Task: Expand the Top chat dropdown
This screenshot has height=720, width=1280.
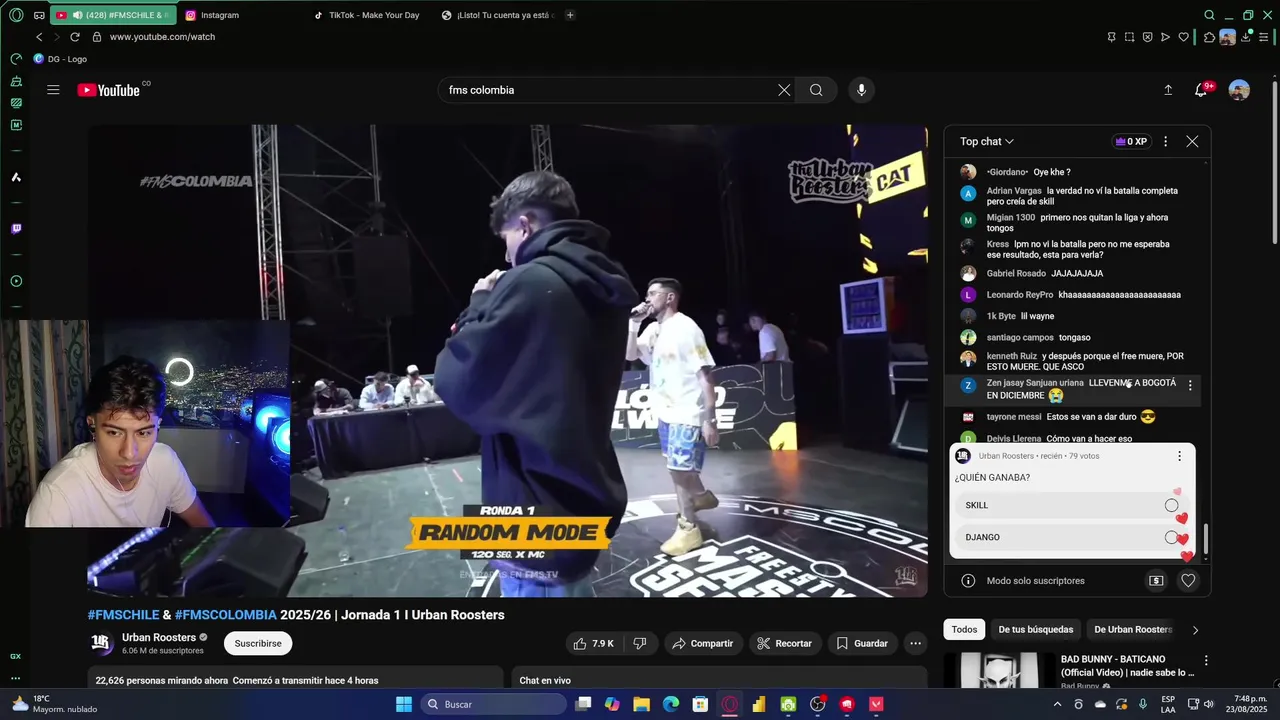Action: pyautogui.click(x=987, y=142)
